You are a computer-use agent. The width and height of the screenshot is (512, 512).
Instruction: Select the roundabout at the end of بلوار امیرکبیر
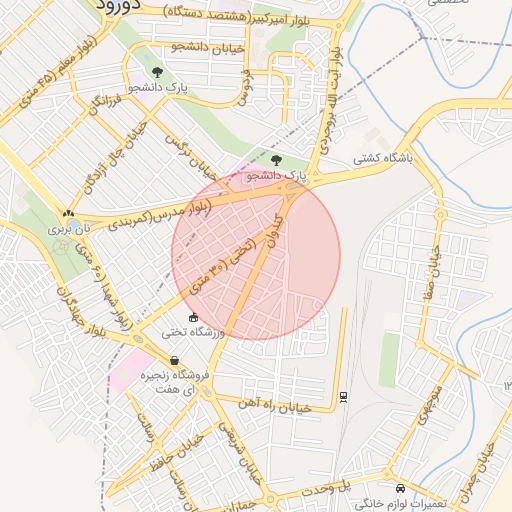click(339, 25)
